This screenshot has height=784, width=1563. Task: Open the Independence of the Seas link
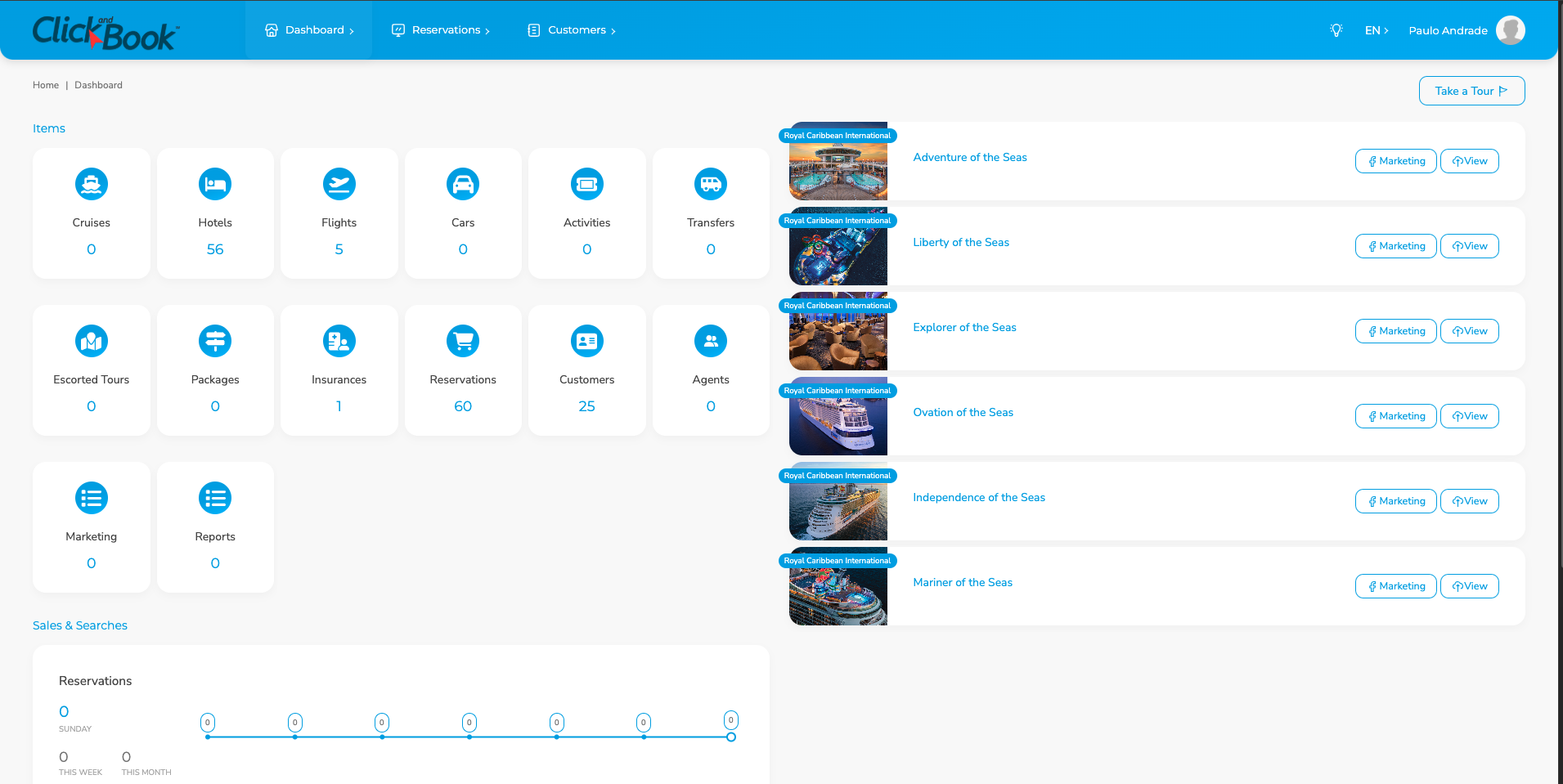click(x=979, y=497)
